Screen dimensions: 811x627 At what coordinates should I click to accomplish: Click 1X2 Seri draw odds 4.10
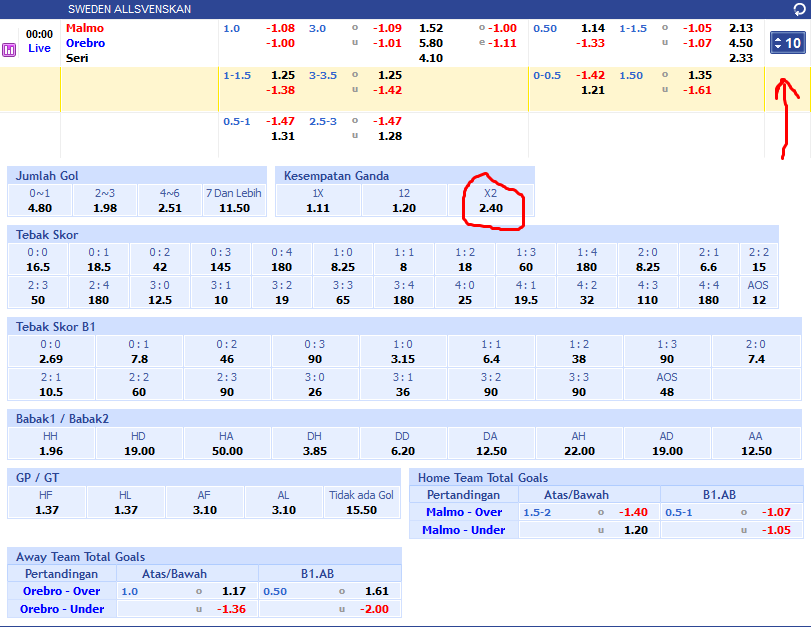point(431,58)
